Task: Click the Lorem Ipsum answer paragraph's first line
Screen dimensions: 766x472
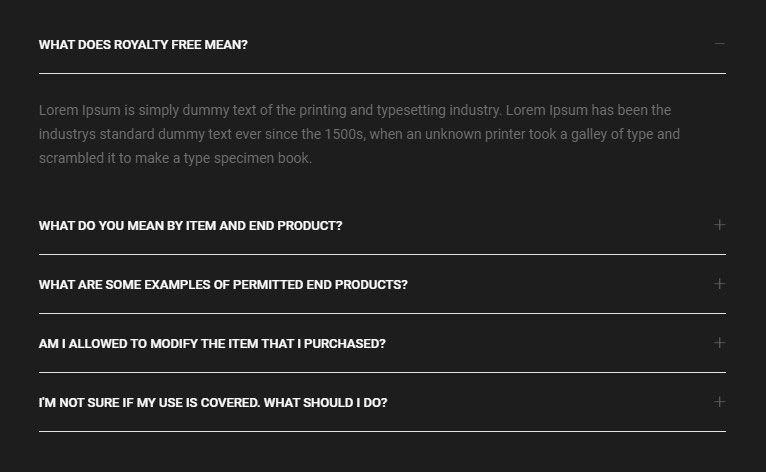Action: pyautogui.click(x=355, y=110)
